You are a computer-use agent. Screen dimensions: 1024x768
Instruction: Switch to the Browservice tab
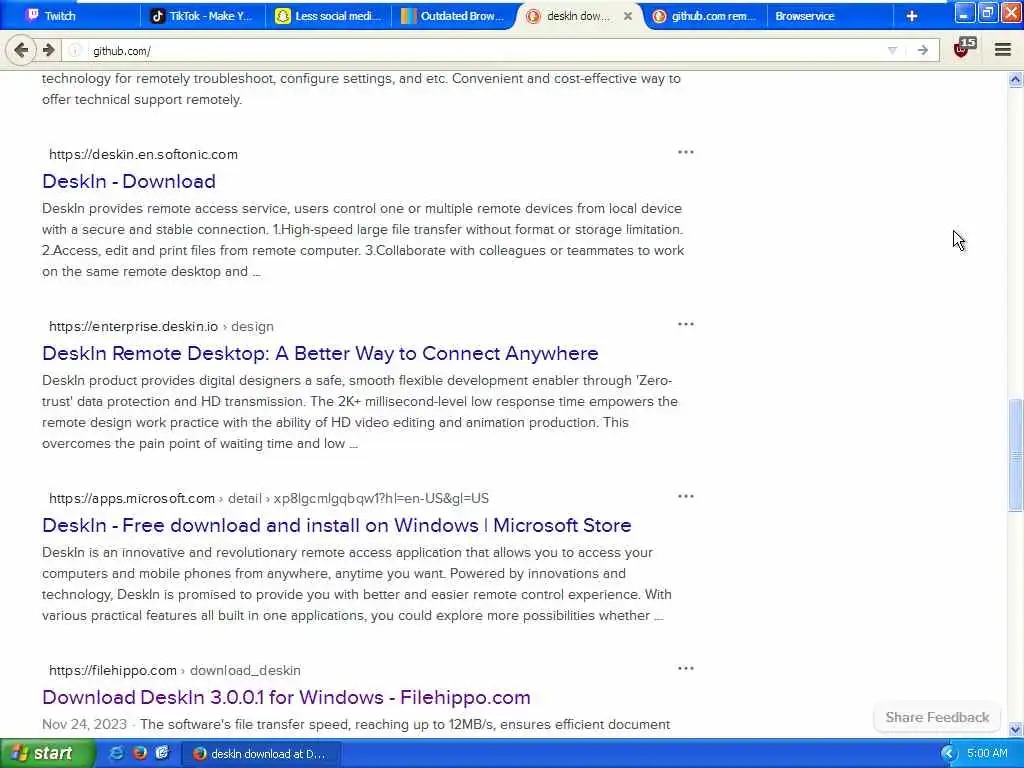click(x=829, y=16)
